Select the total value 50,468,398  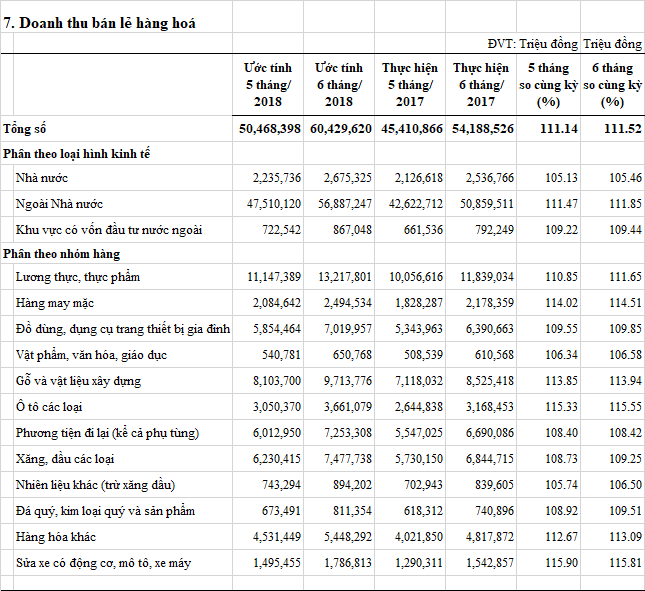click(270, 130)
